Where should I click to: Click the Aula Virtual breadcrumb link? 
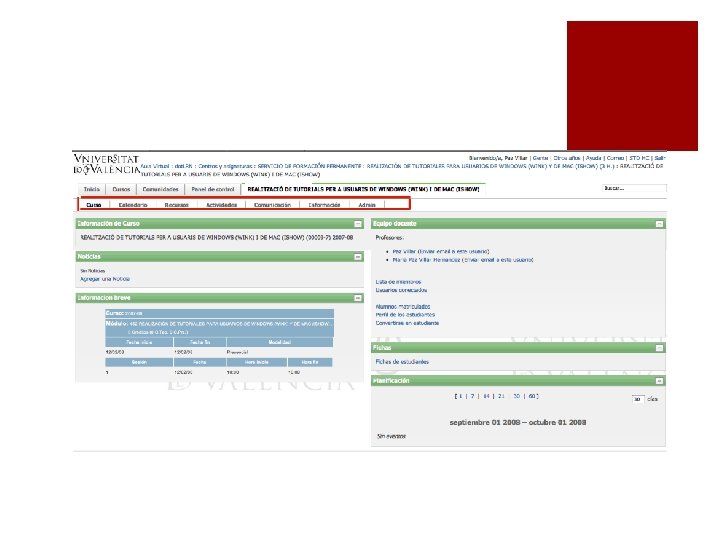pos(155,166)
